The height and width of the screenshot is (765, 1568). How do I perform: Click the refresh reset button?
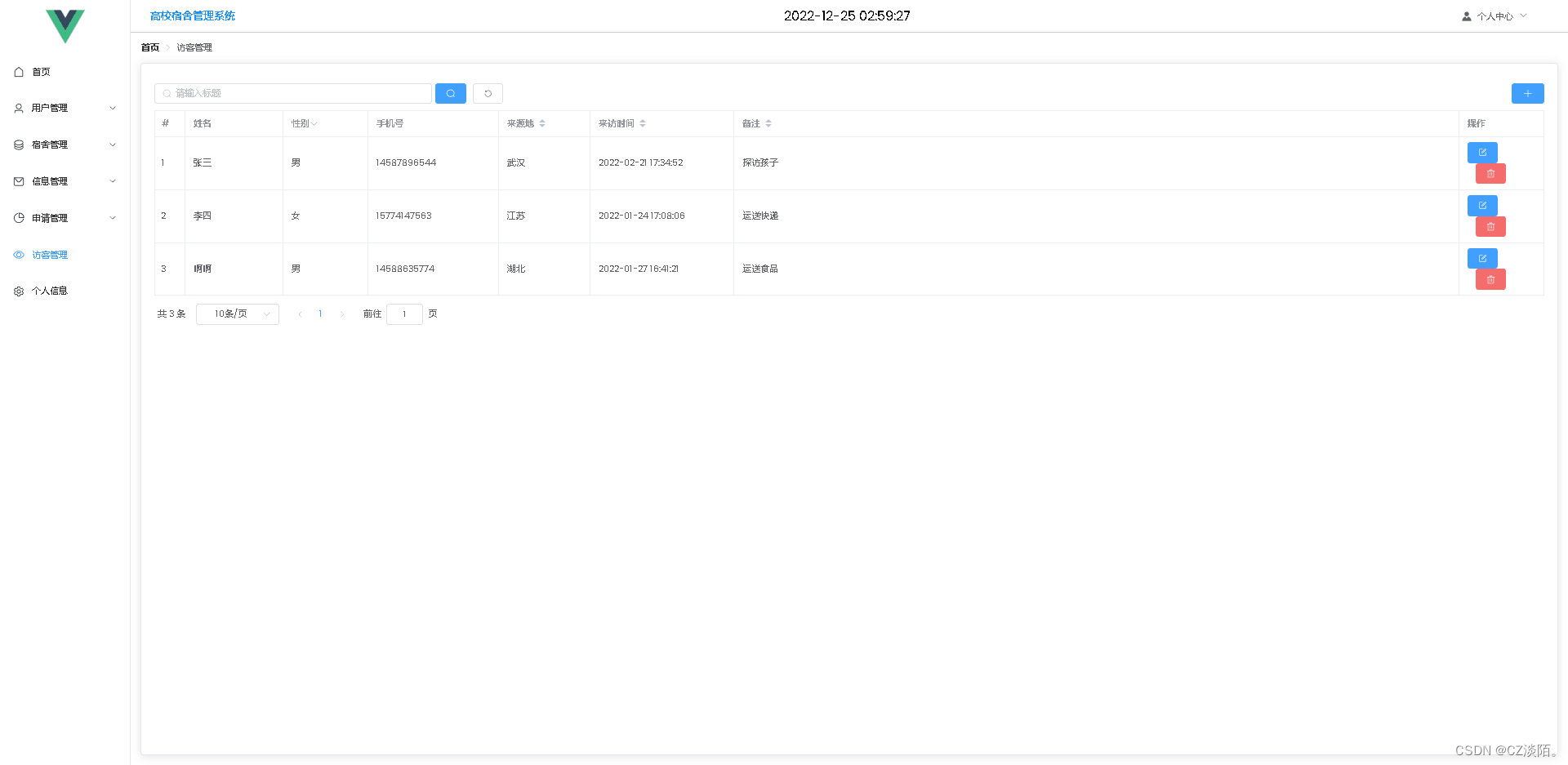tap(488, 93)
